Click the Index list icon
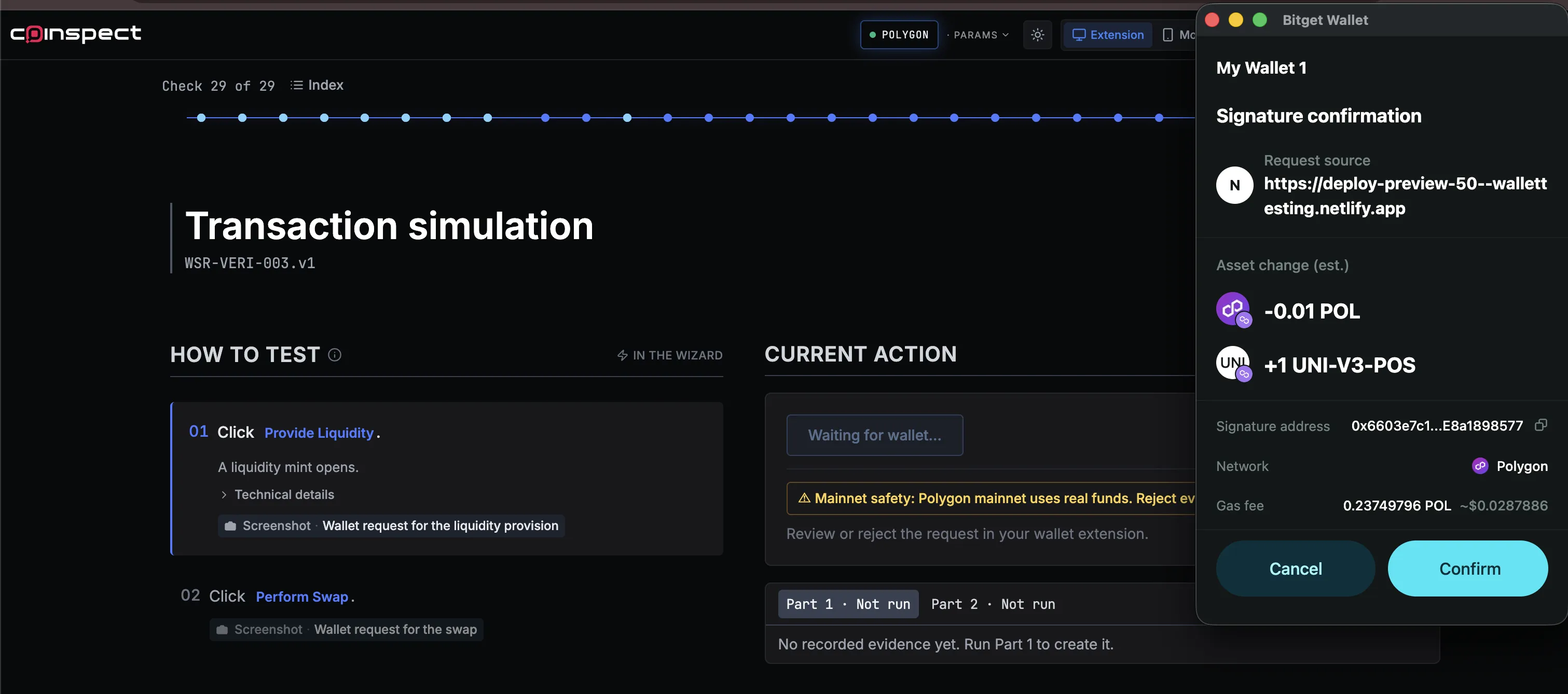The image size is (1568, 694). click(x=296, y=85)
